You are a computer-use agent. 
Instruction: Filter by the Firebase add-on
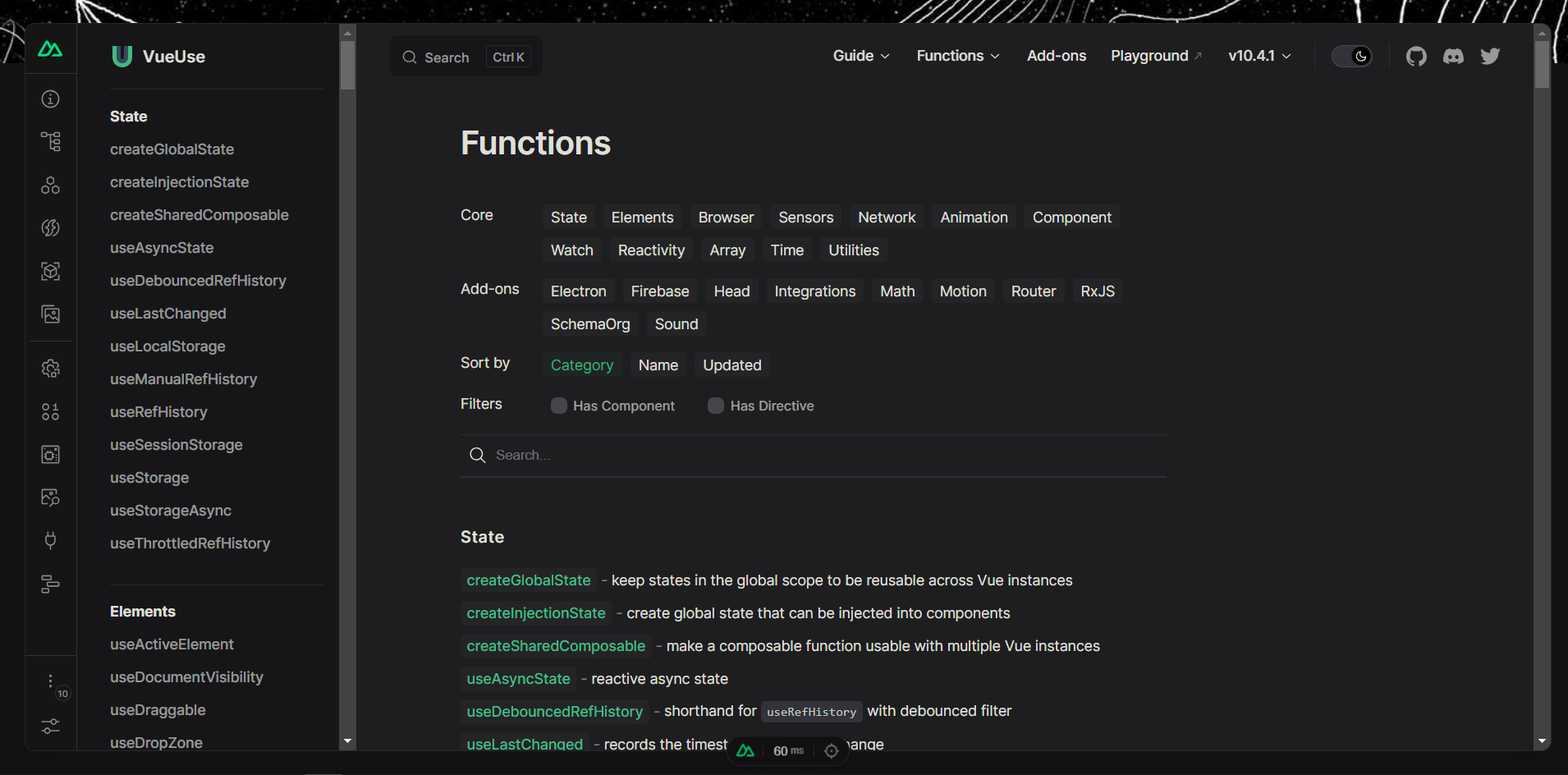pyautogui.click(x=660, y=291)
